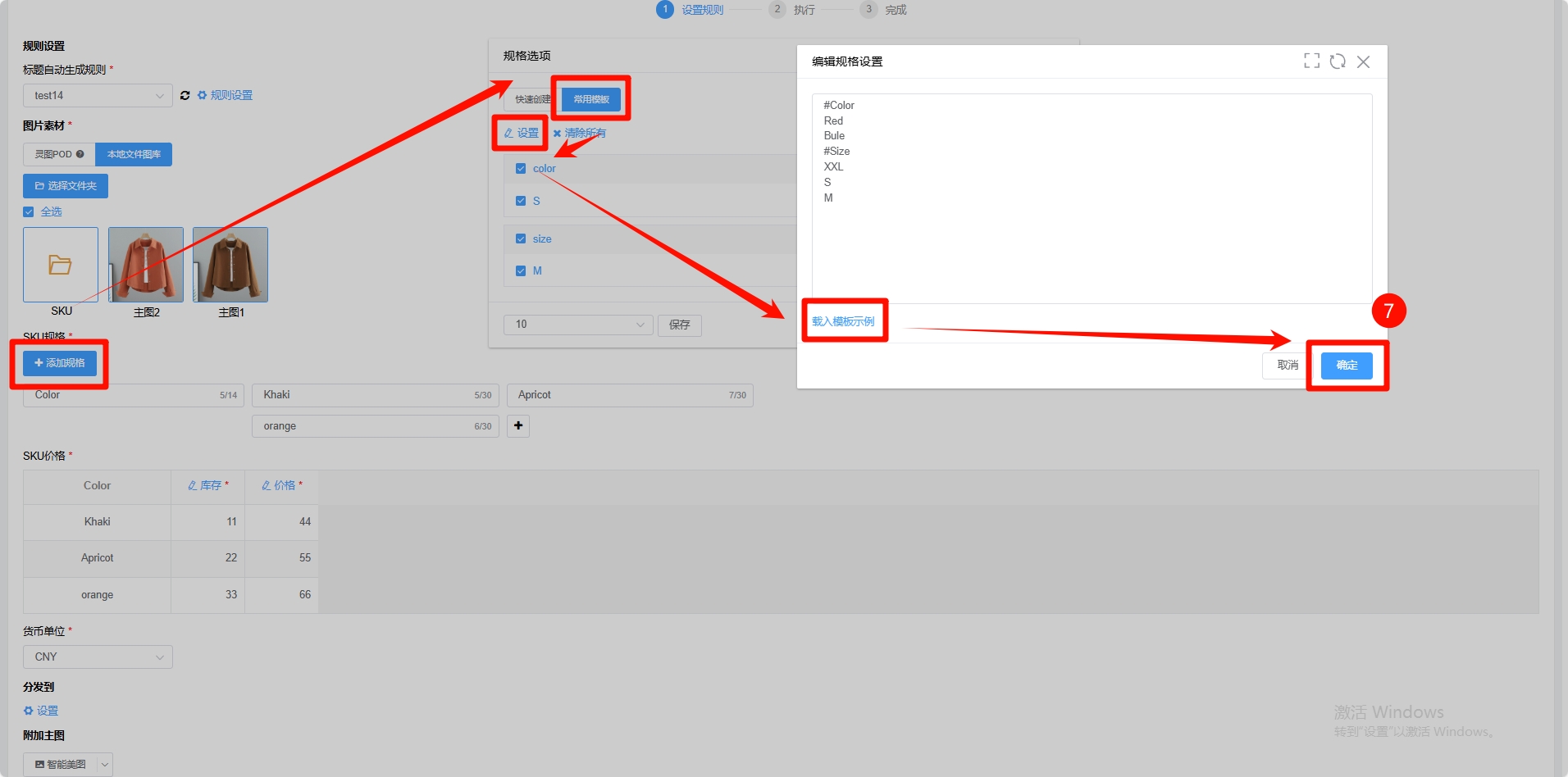Click the plus icon next to orange field

[x=518, y=426]
